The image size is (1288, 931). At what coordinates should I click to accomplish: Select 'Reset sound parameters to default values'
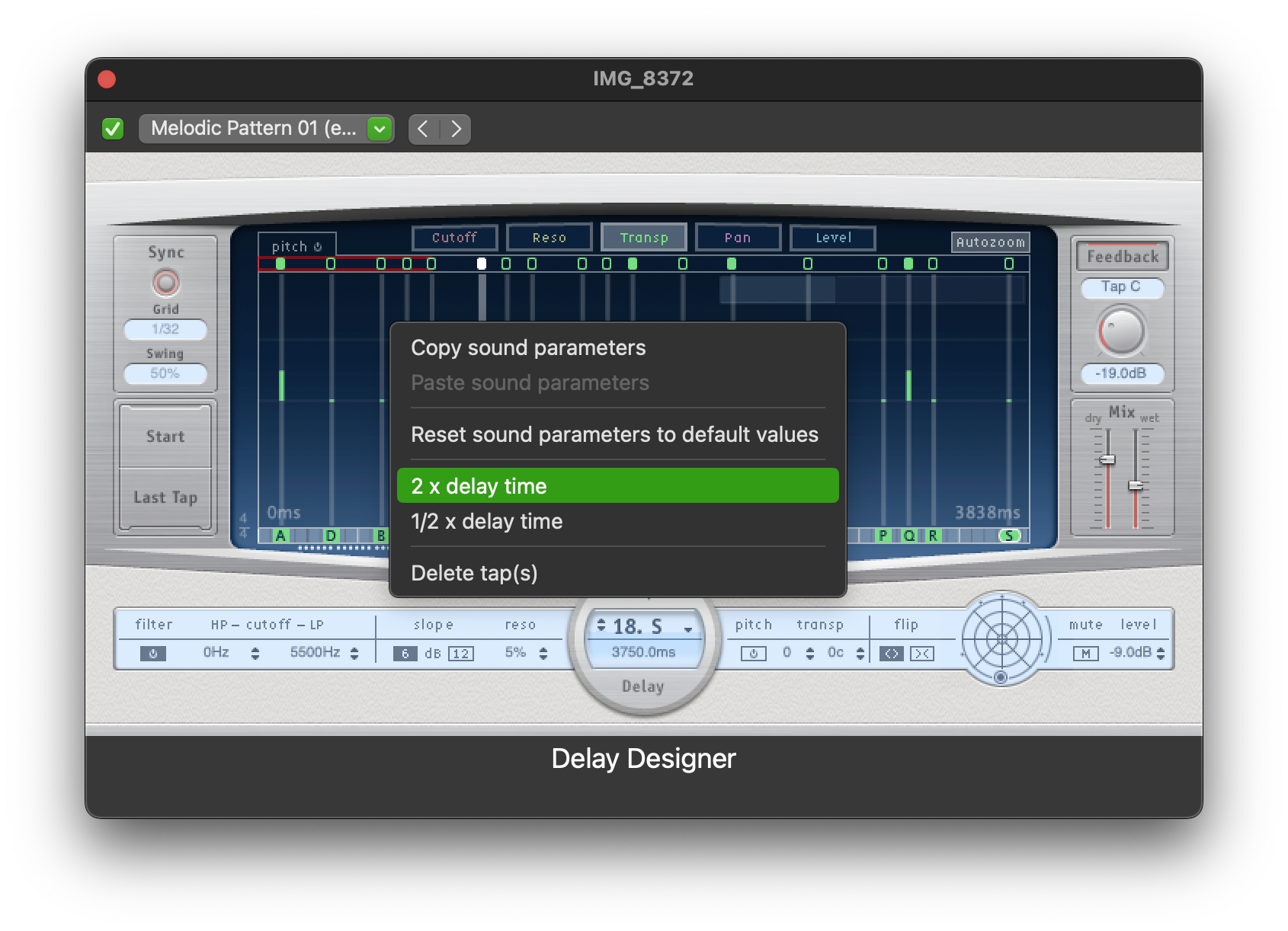tap(617, 434)
